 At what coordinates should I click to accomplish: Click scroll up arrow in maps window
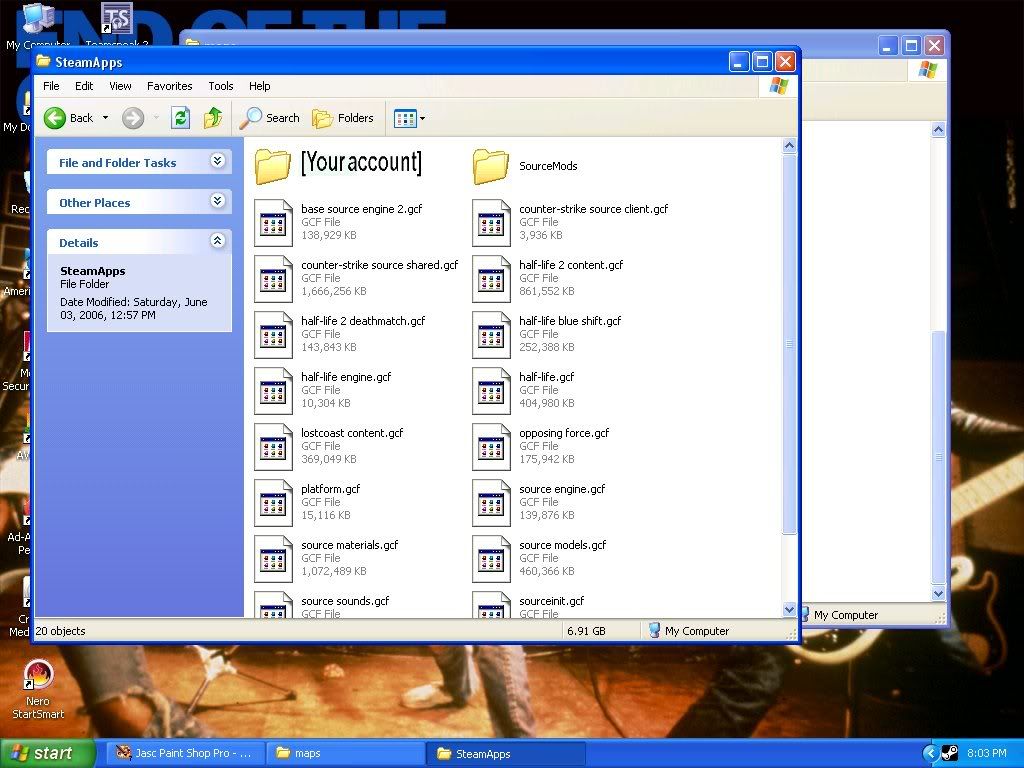click(938, 129)
